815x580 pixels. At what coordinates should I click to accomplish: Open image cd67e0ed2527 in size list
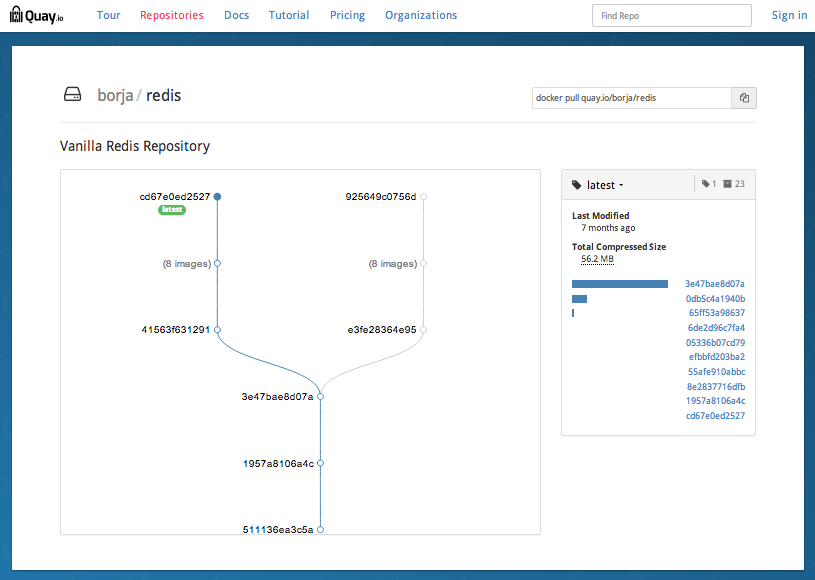[x=715, y=416]
